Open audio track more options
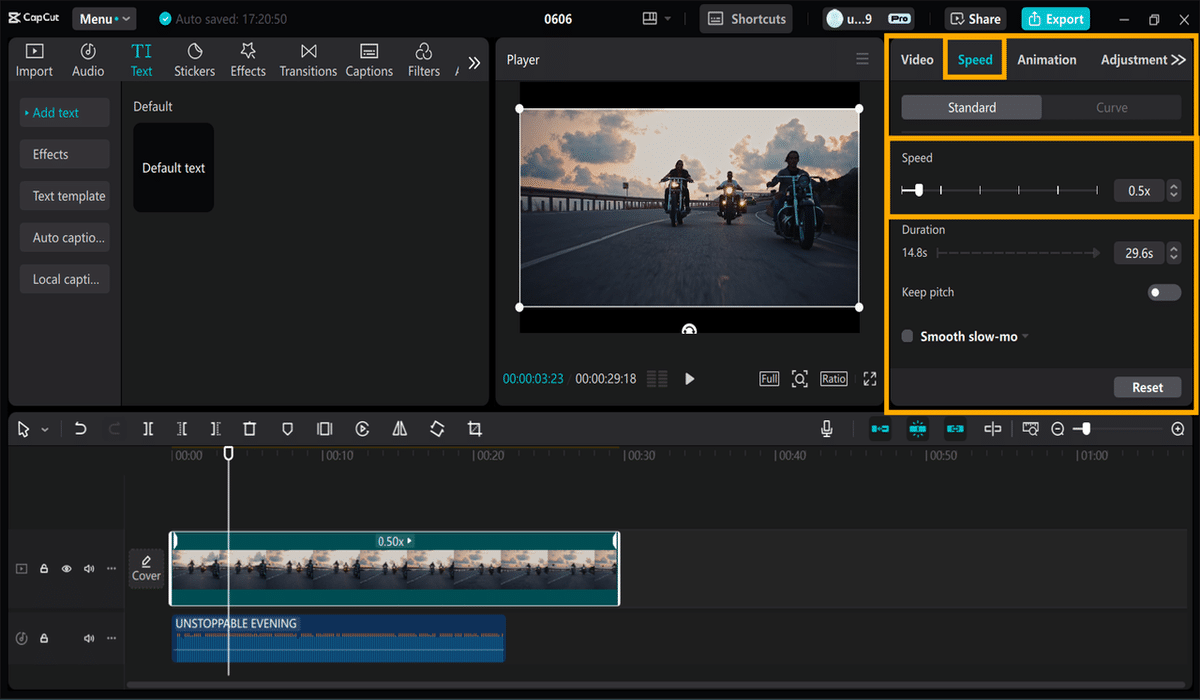This screenshot has width=1200, height=700. [x=111, y=638]
